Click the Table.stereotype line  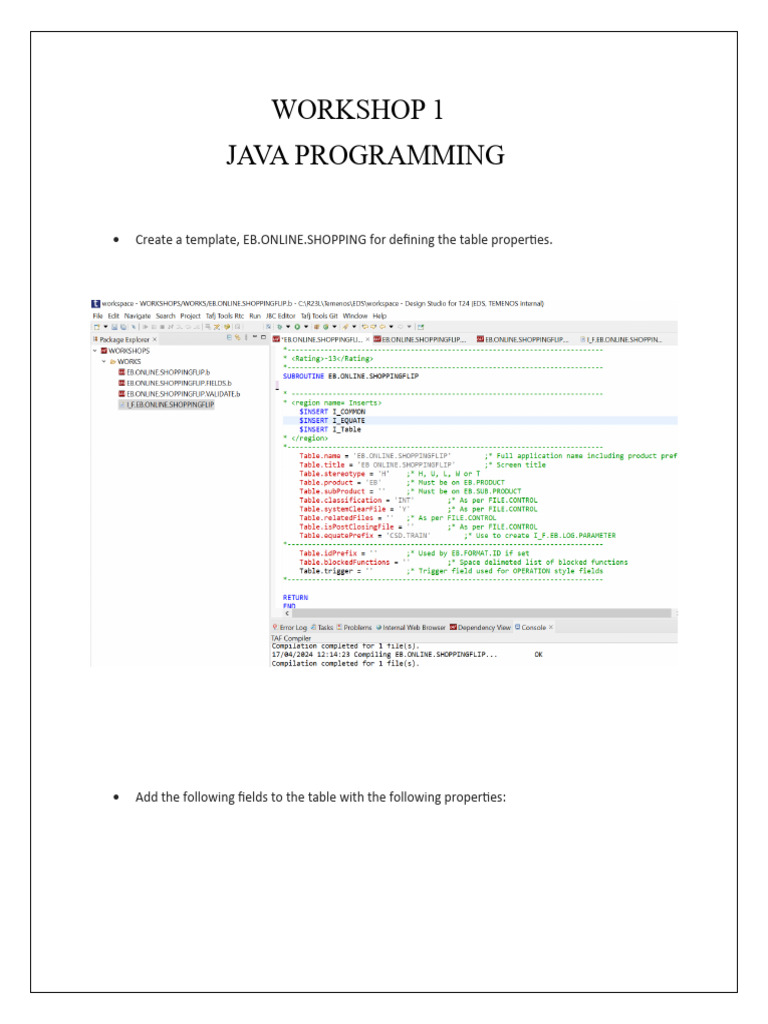click(x=390, y=473)
